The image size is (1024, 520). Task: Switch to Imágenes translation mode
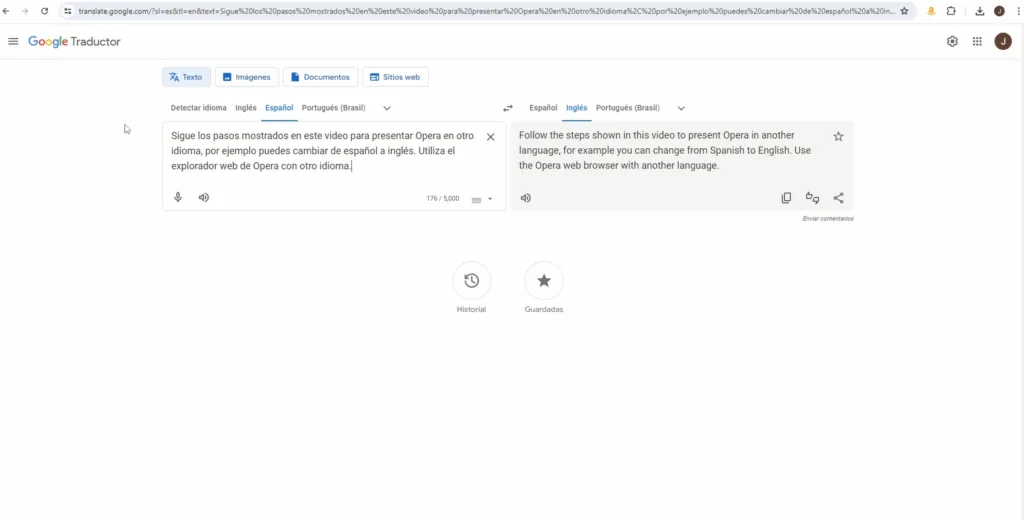[247, 77]
